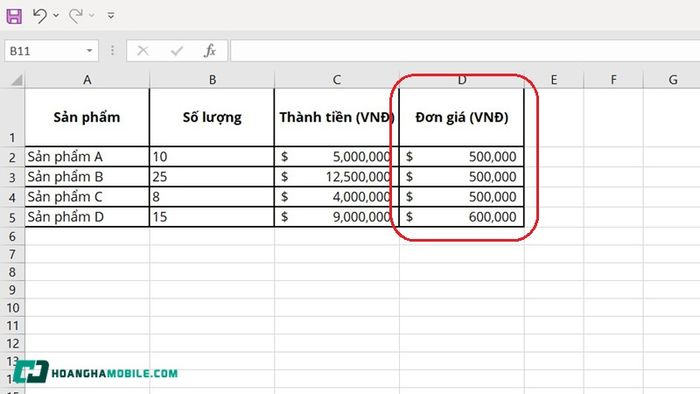Click cell 'Sản phẩm C'

click(87, 197)
